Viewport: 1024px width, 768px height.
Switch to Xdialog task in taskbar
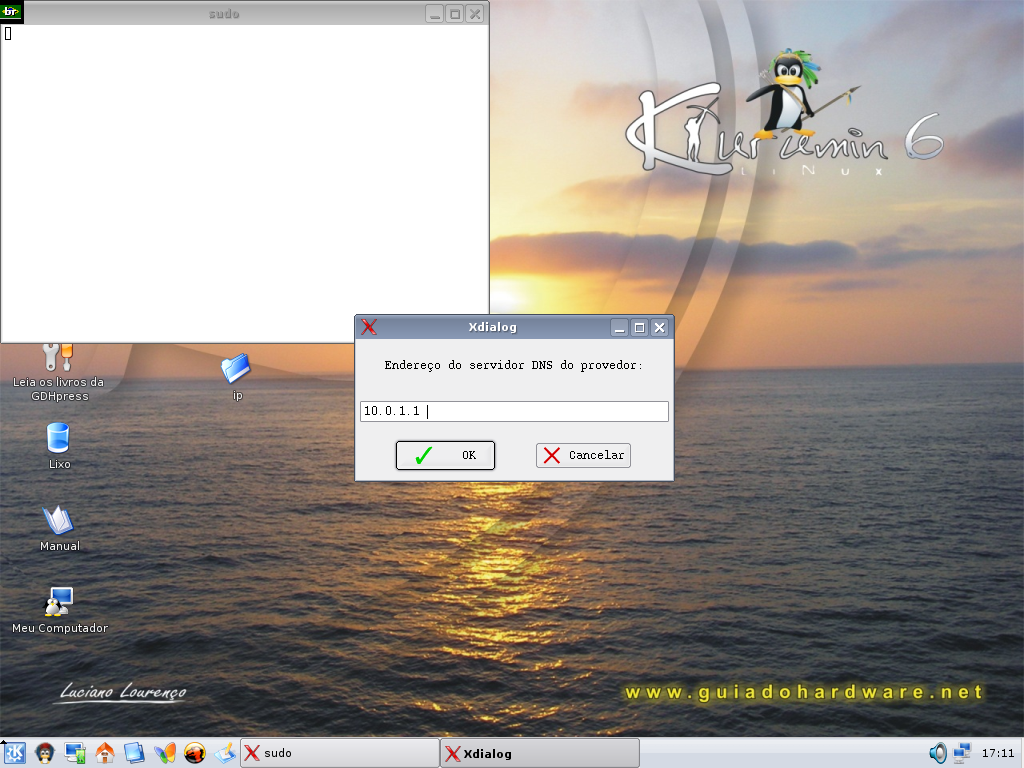pyautogui.click(x=540, y=753)
